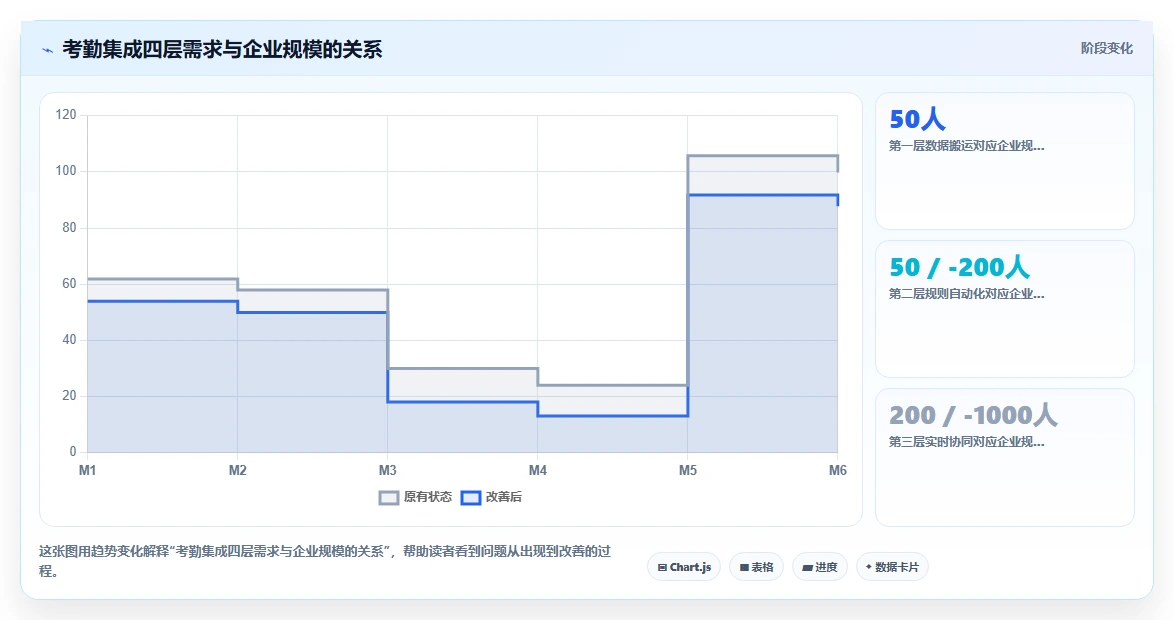Click the M1 x-axis label

tap(88, 470)
